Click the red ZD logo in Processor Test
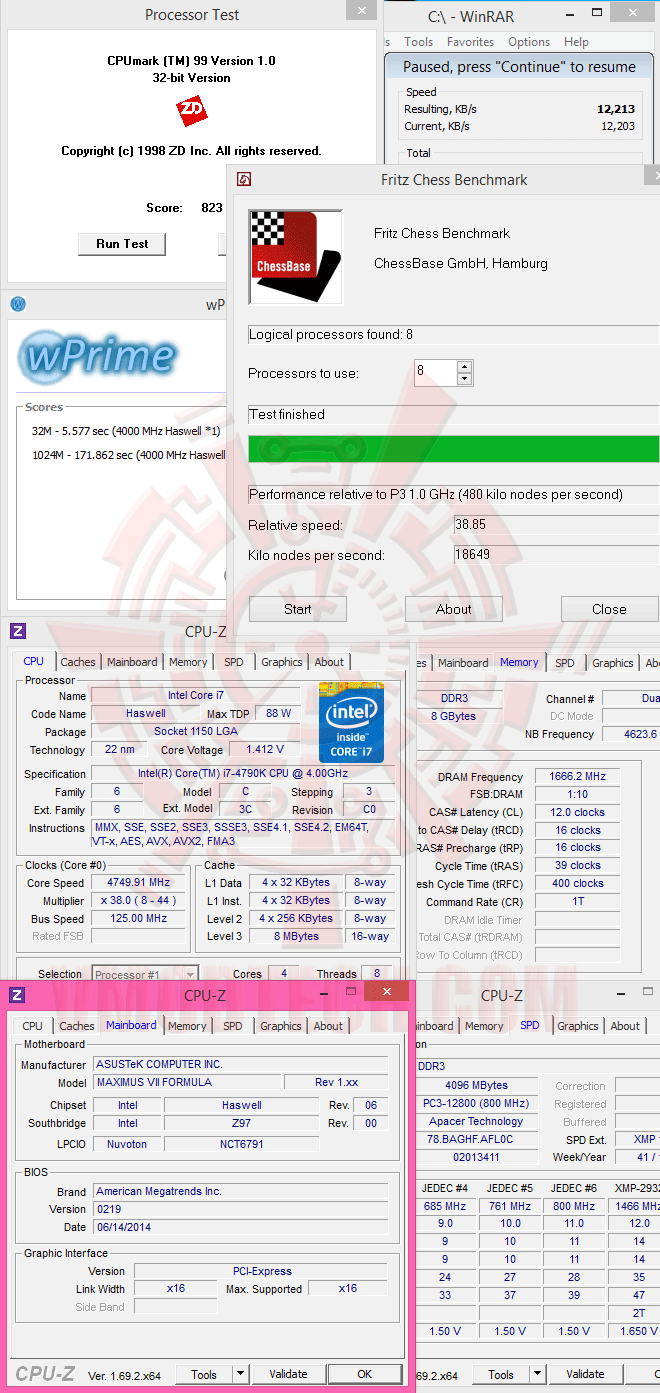The image size is (660, 1393). coord(190,110)
